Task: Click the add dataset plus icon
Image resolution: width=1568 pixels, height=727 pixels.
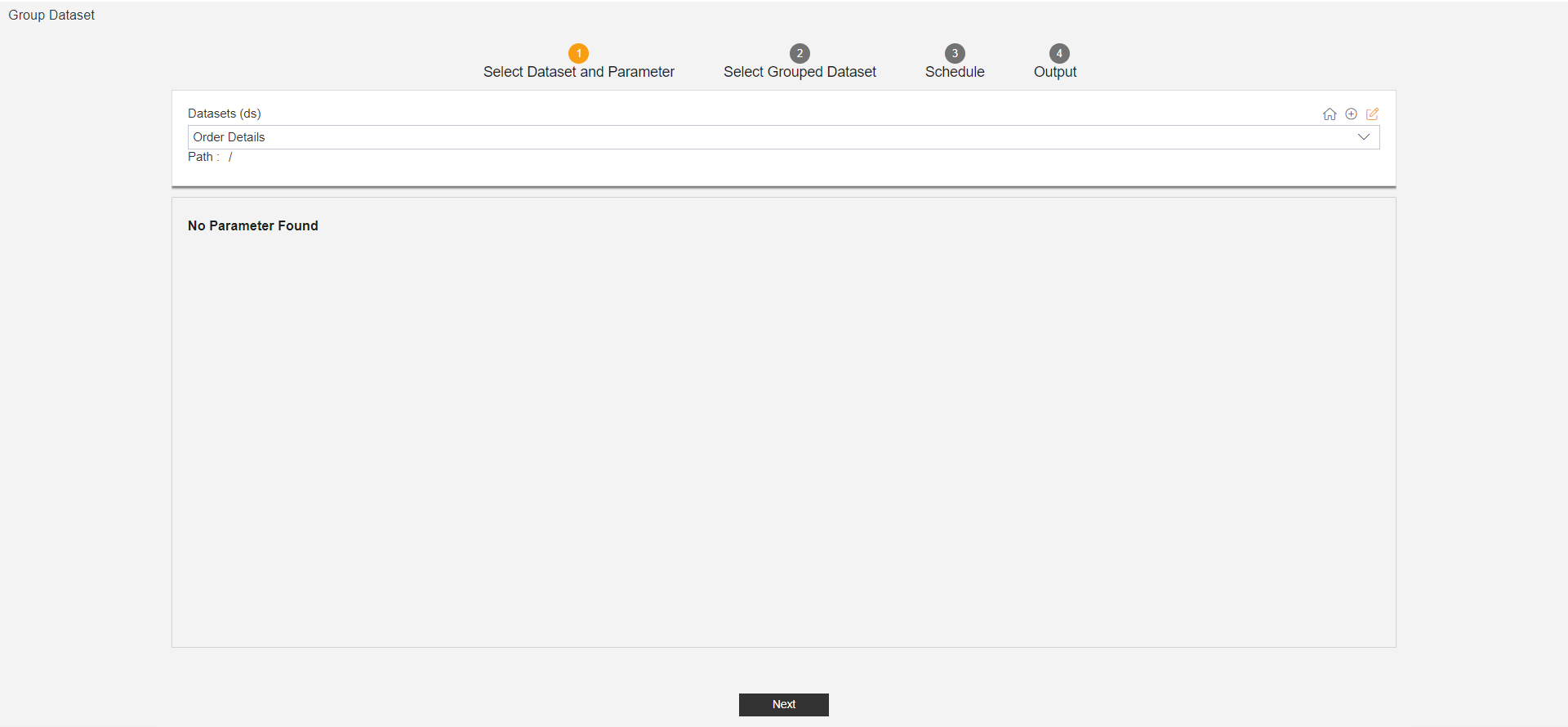Action: pos(1352,114)
